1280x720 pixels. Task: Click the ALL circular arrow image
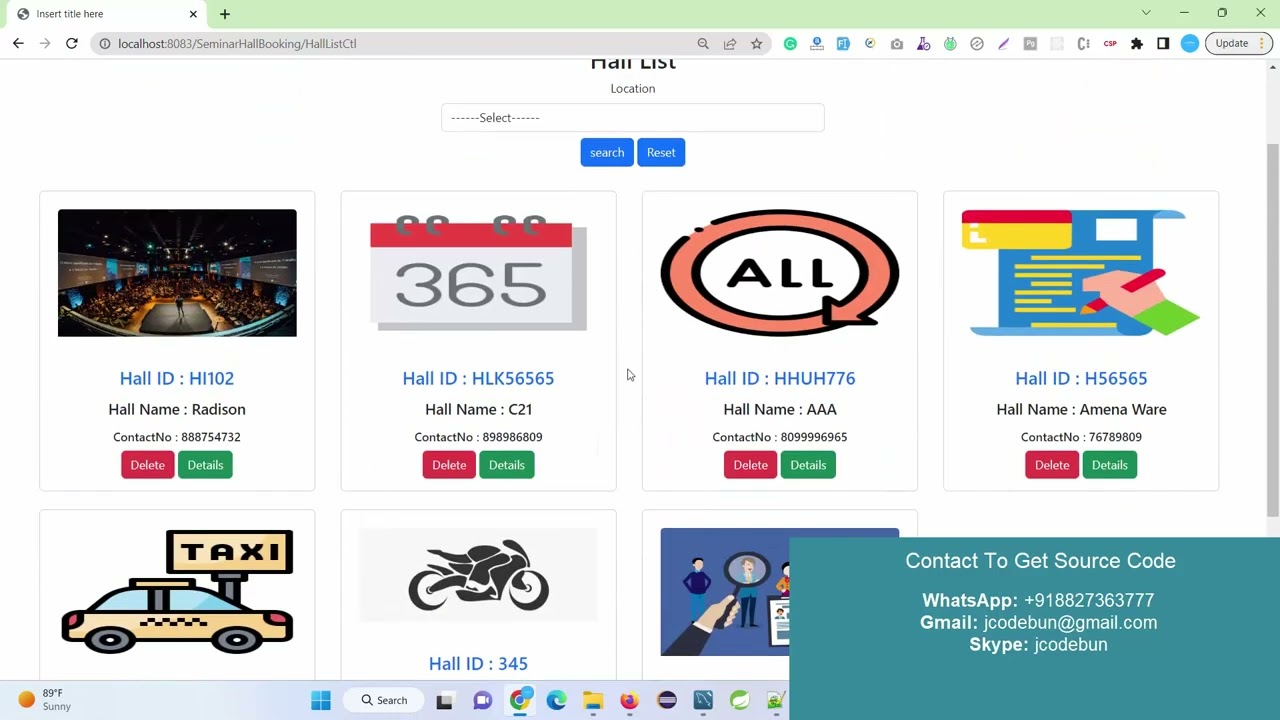(780, 273)
